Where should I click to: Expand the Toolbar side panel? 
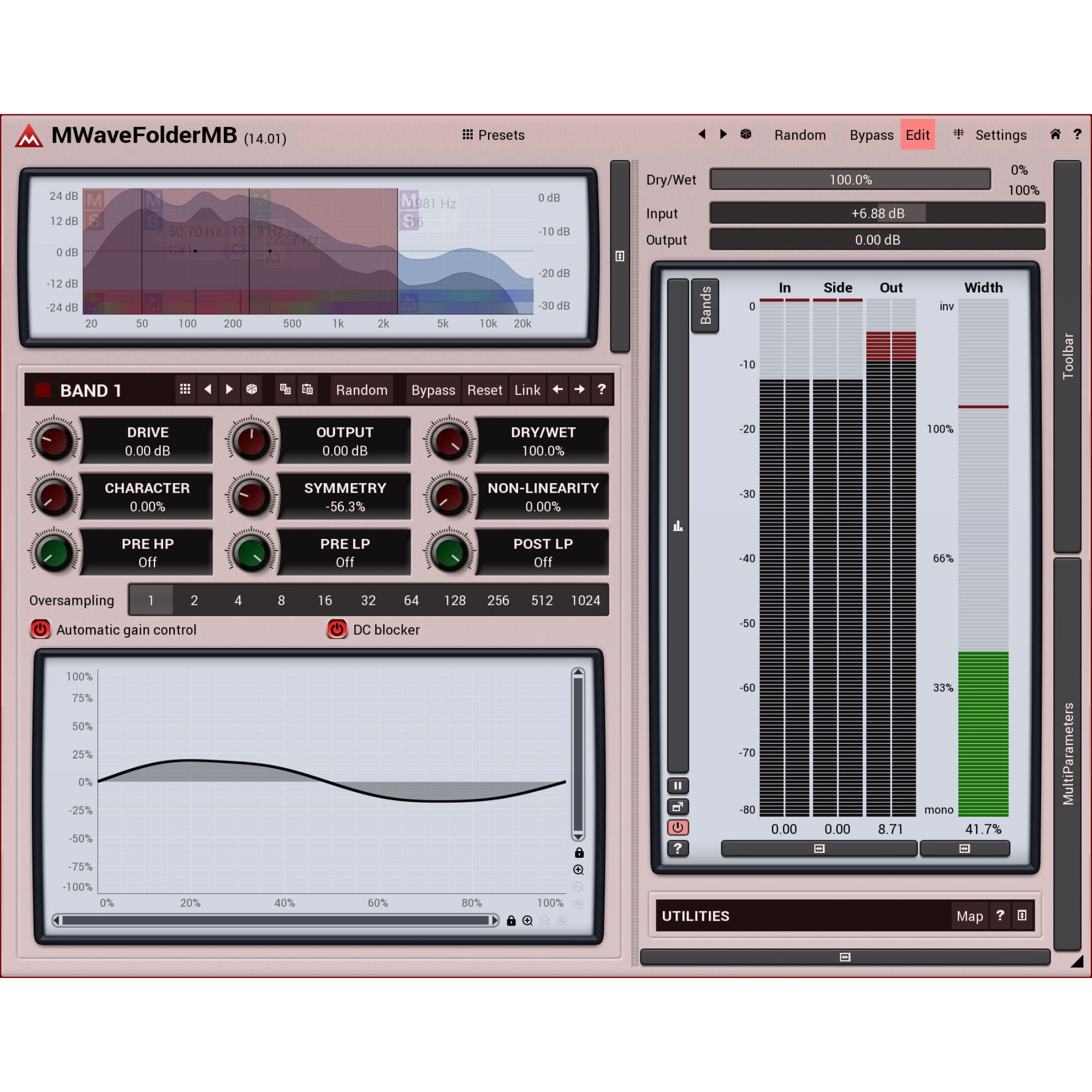tap(1067, 356)
